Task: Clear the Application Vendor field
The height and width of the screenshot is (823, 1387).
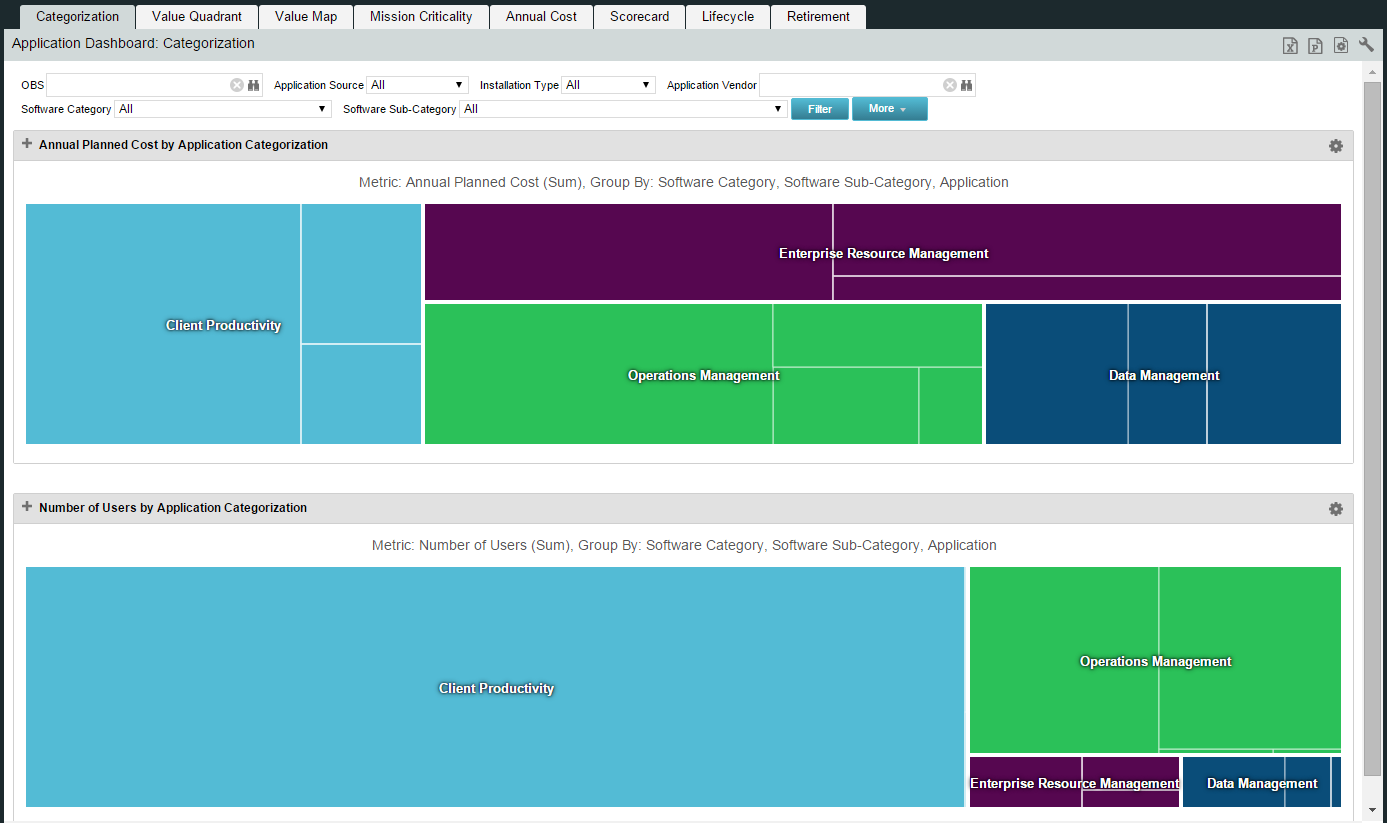Action: (950, 85)
